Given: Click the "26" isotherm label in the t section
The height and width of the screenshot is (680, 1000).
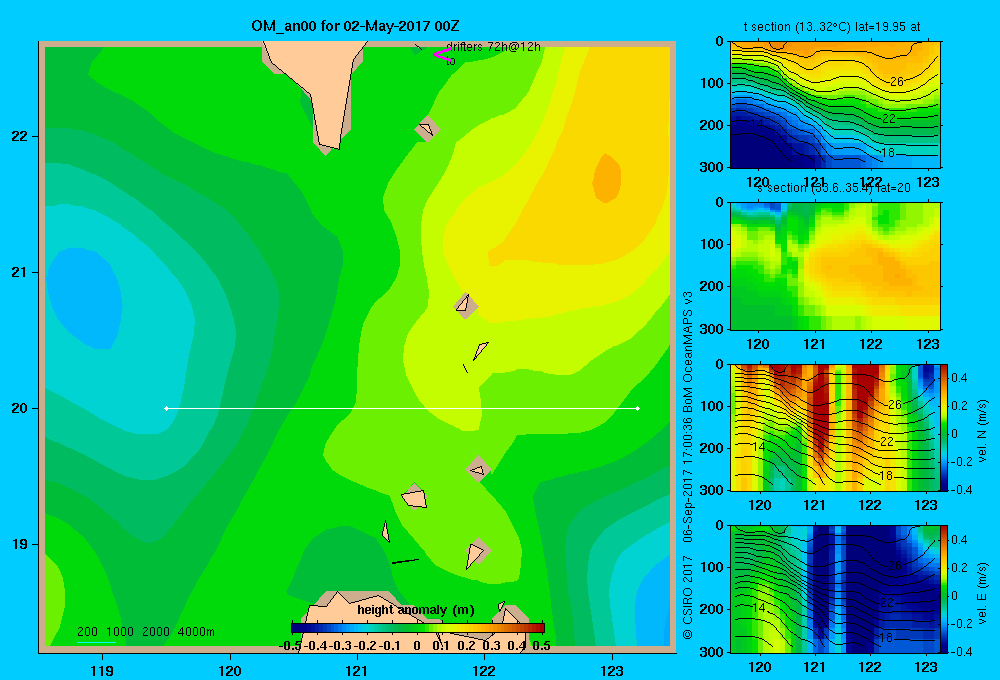Looking at the screenshot, I should pyautogui.click(x=897, y=82).
